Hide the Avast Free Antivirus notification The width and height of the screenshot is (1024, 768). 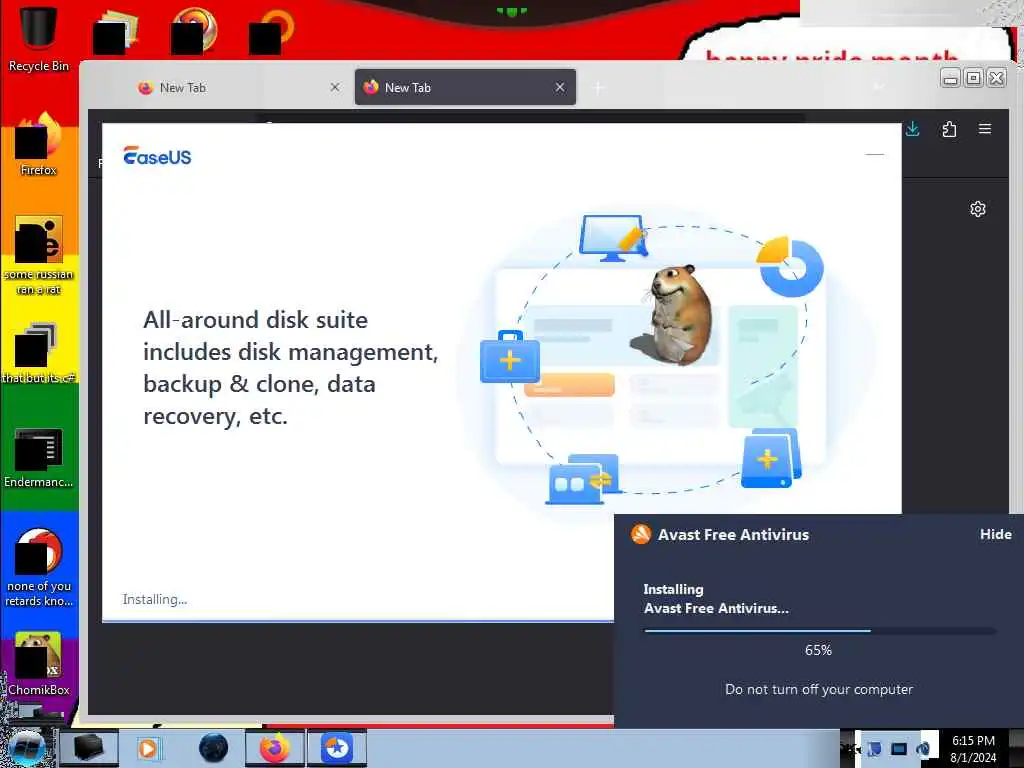[995, 534]
